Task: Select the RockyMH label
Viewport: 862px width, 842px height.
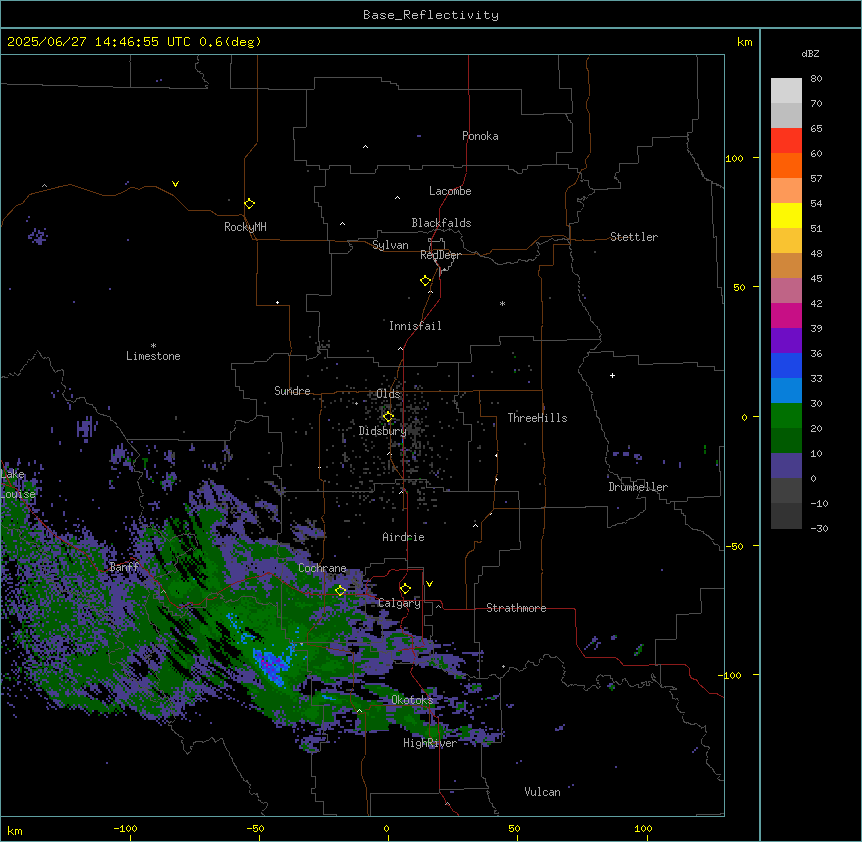Action: [245, 227]
